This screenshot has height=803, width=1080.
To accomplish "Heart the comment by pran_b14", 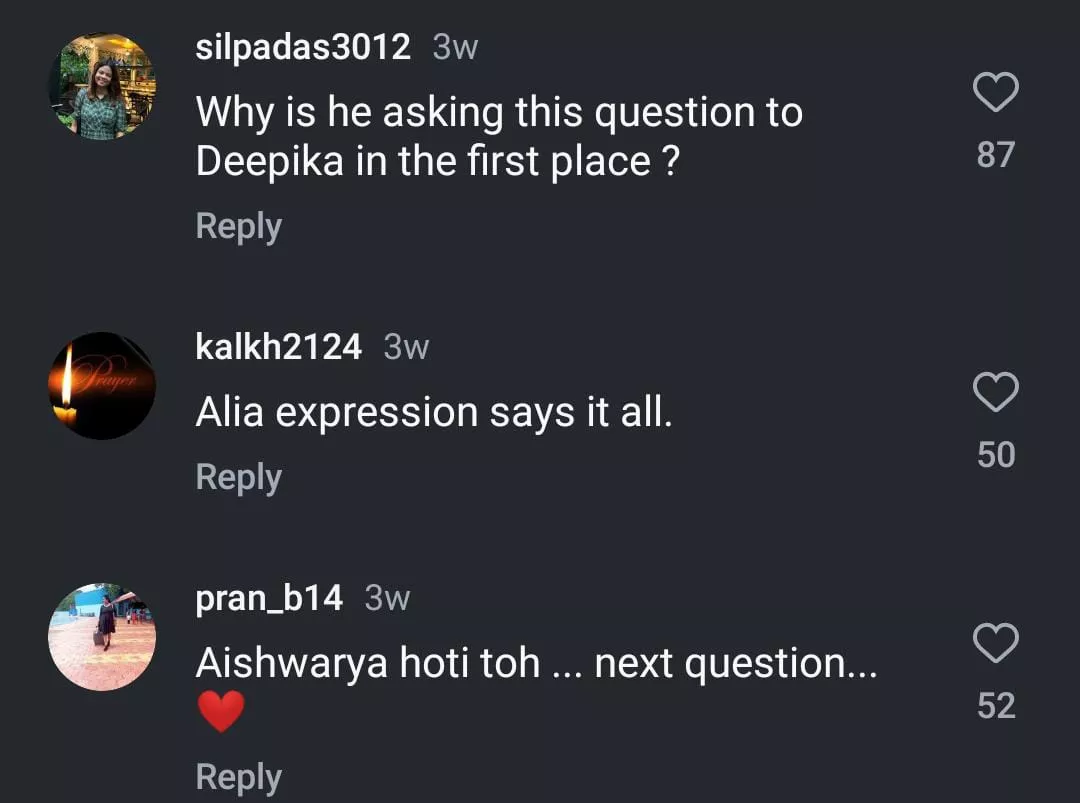I will pos(995,644).
